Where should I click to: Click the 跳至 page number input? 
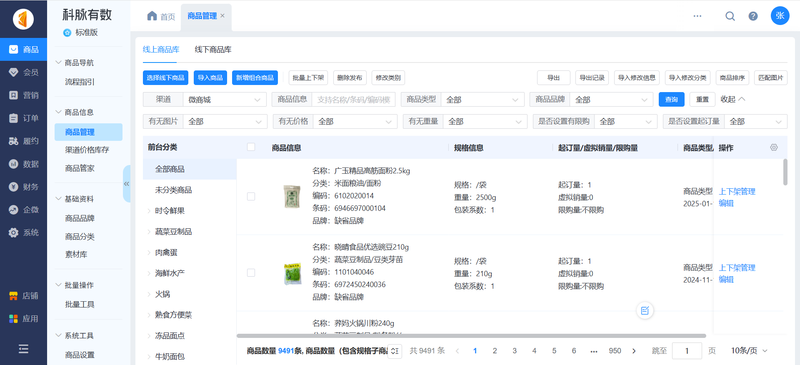point(687,351)
